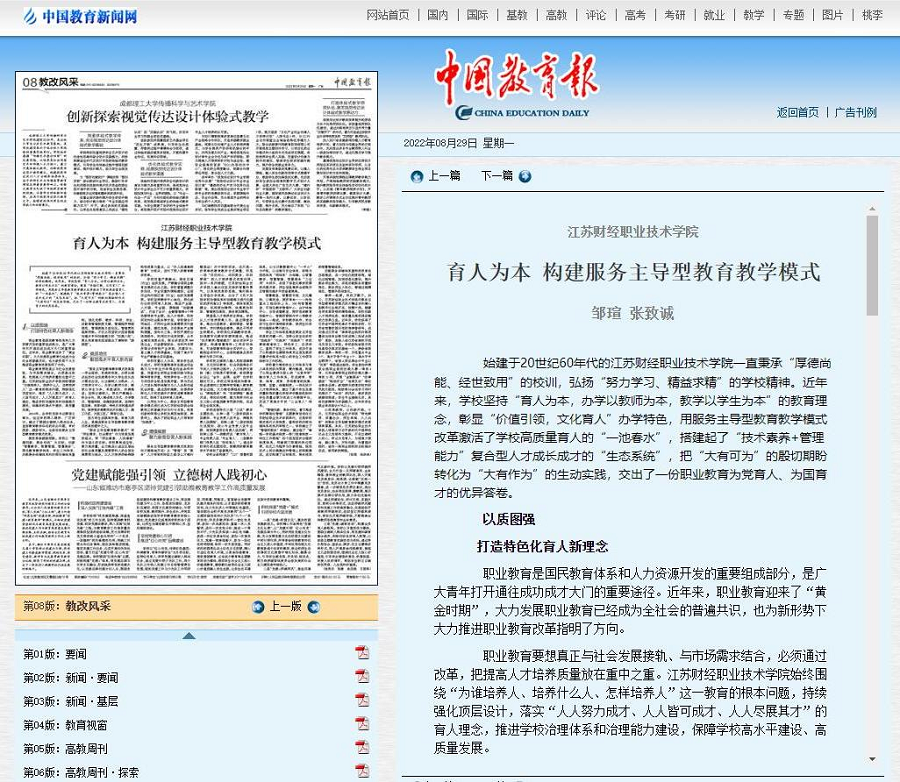
Task: Click the authors line 邹瑄 张致诚
Action: (x=633, y=313)
